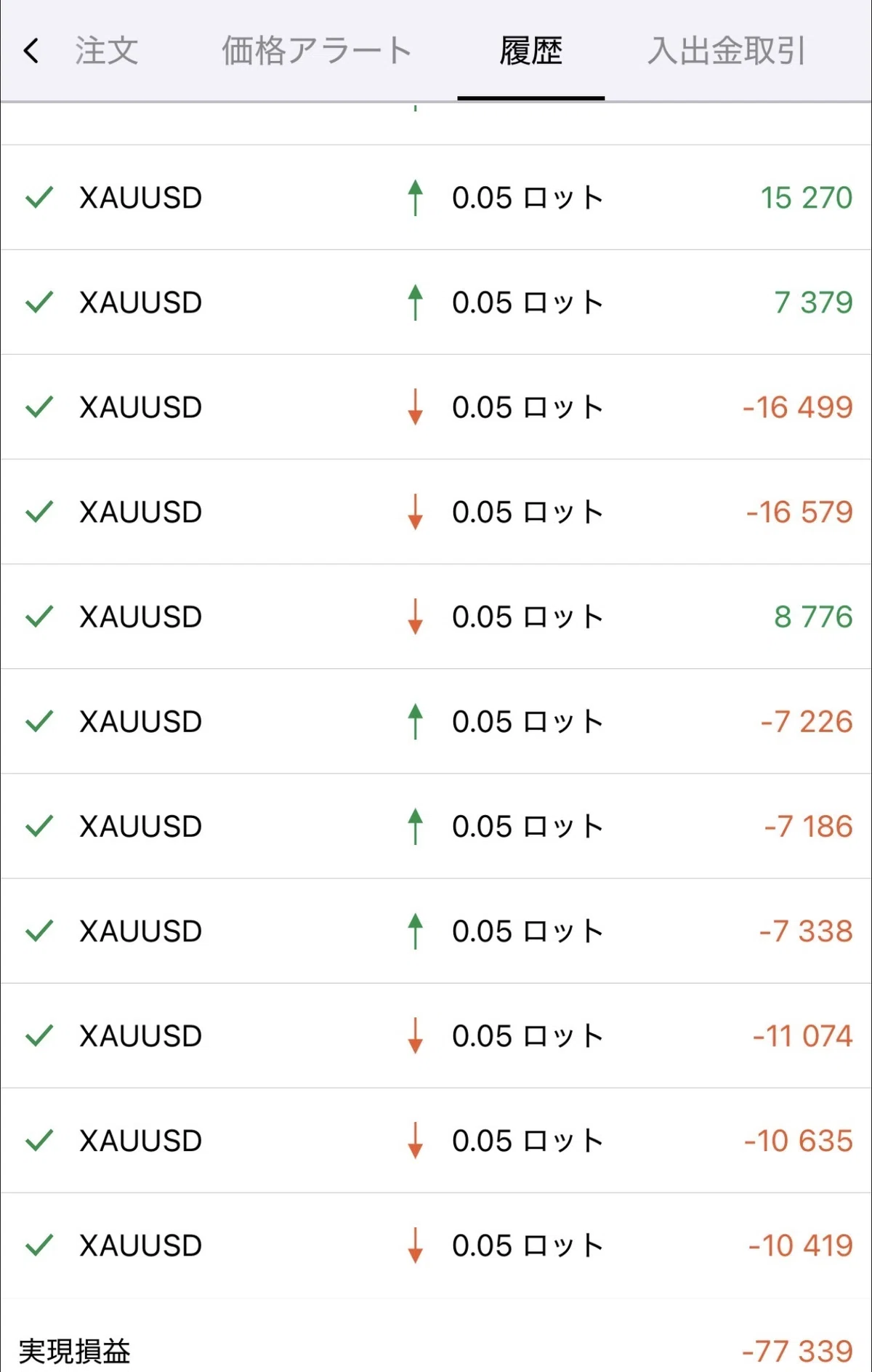Open the XAUUSD trade with loss -10 419
This screenshot has width=872, height=1372.
(436, 1245)
